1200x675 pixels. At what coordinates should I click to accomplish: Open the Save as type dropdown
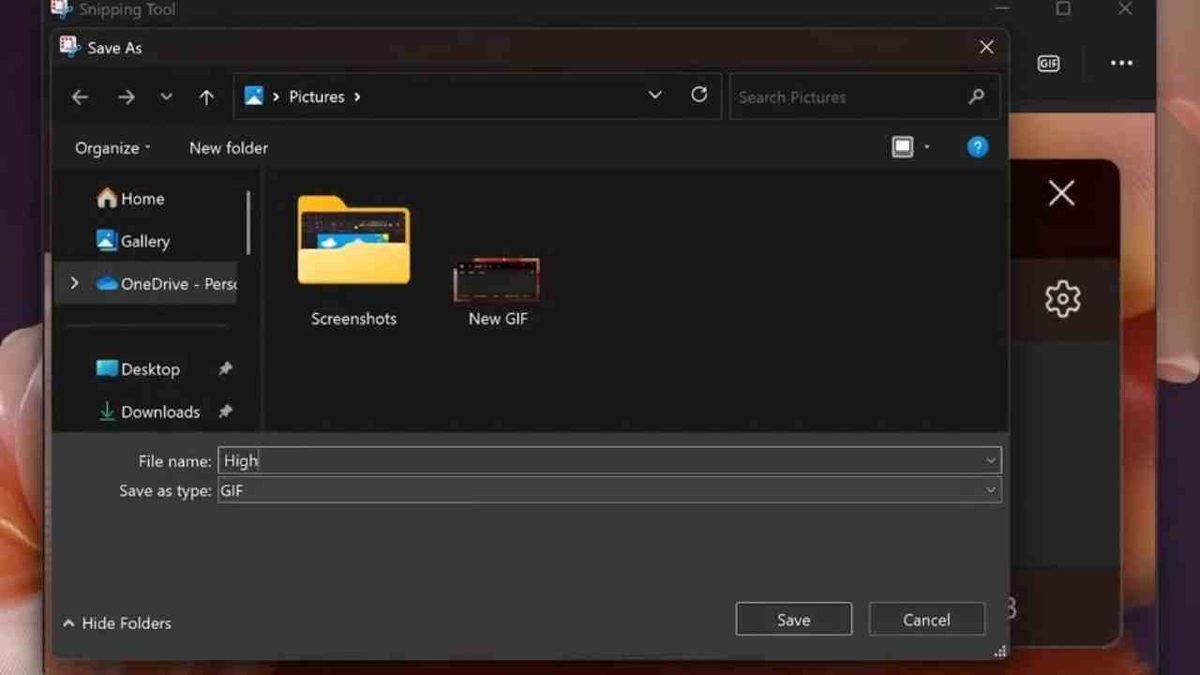click(x=989, y=490)
